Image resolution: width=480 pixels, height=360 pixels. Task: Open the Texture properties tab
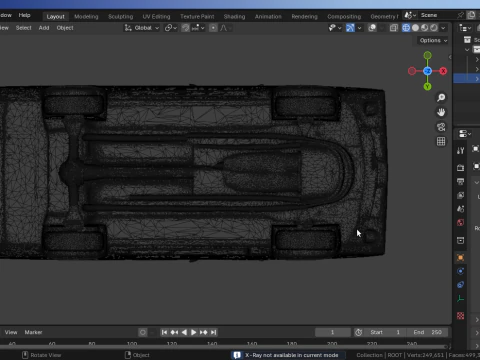(x=460, y=316)
